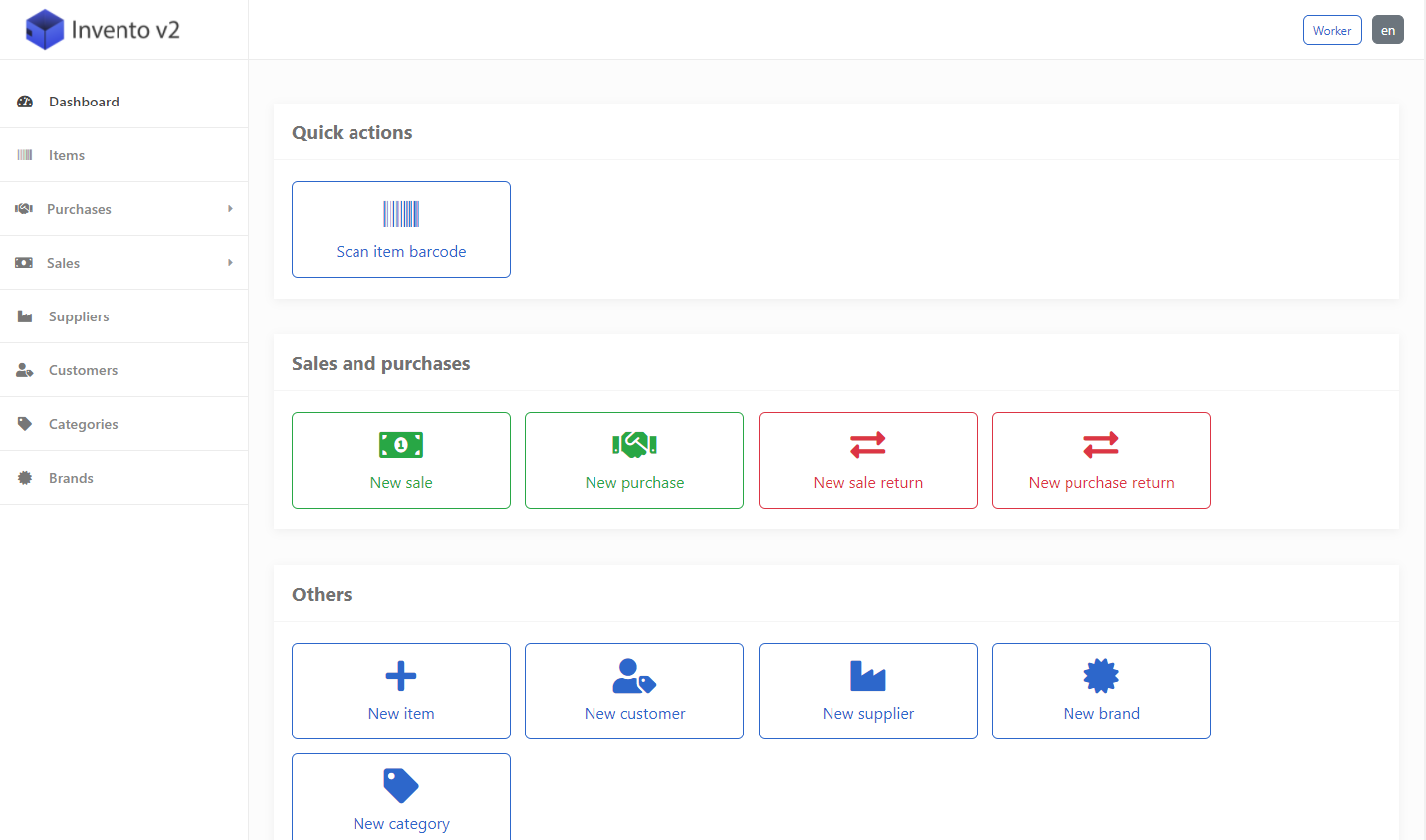Click the Worker button in header
The image size is (1426, 840).
pyautogui.click(x=1331, y=30)
